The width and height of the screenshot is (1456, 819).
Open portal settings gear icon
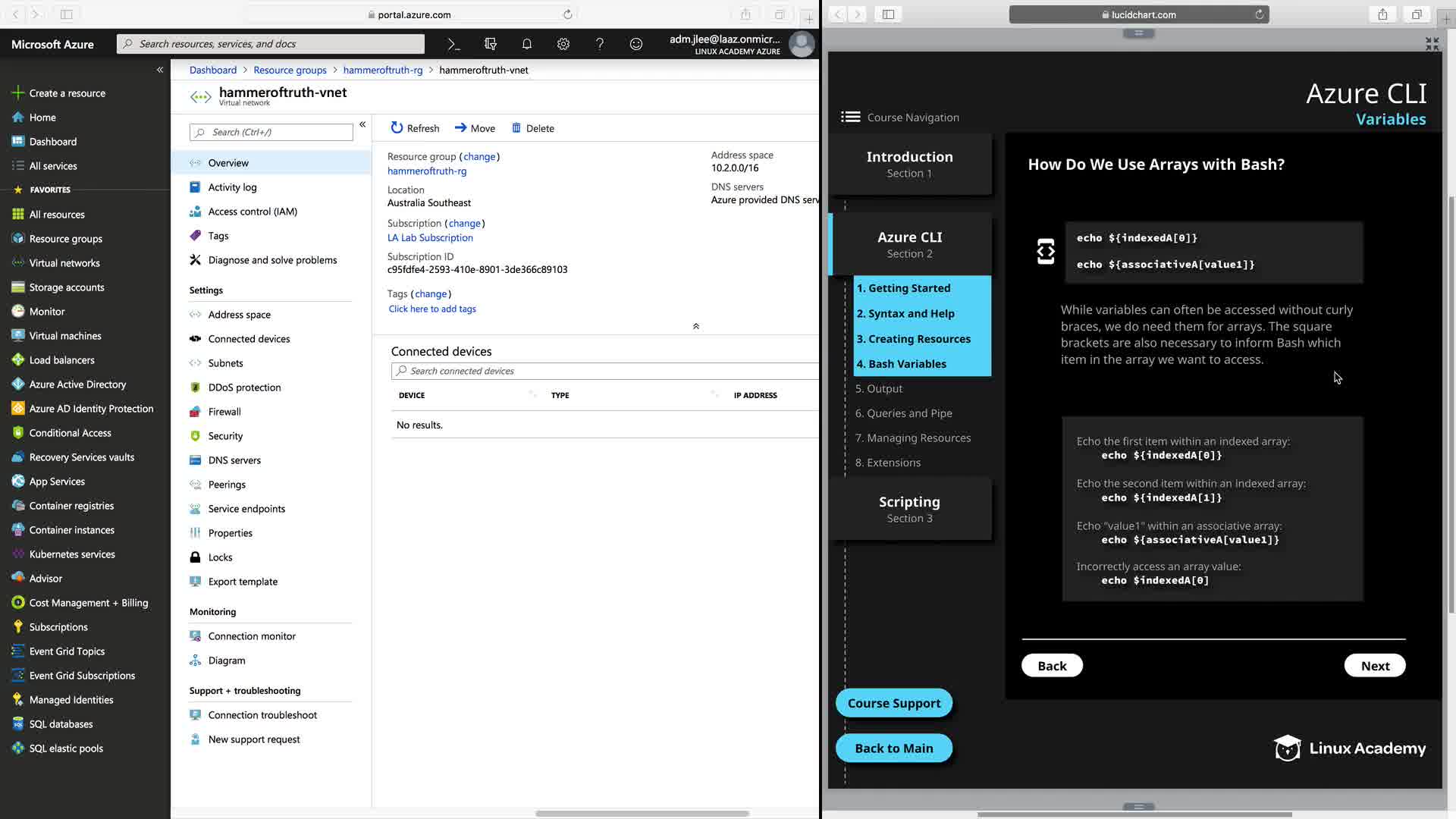click(563, 44)
